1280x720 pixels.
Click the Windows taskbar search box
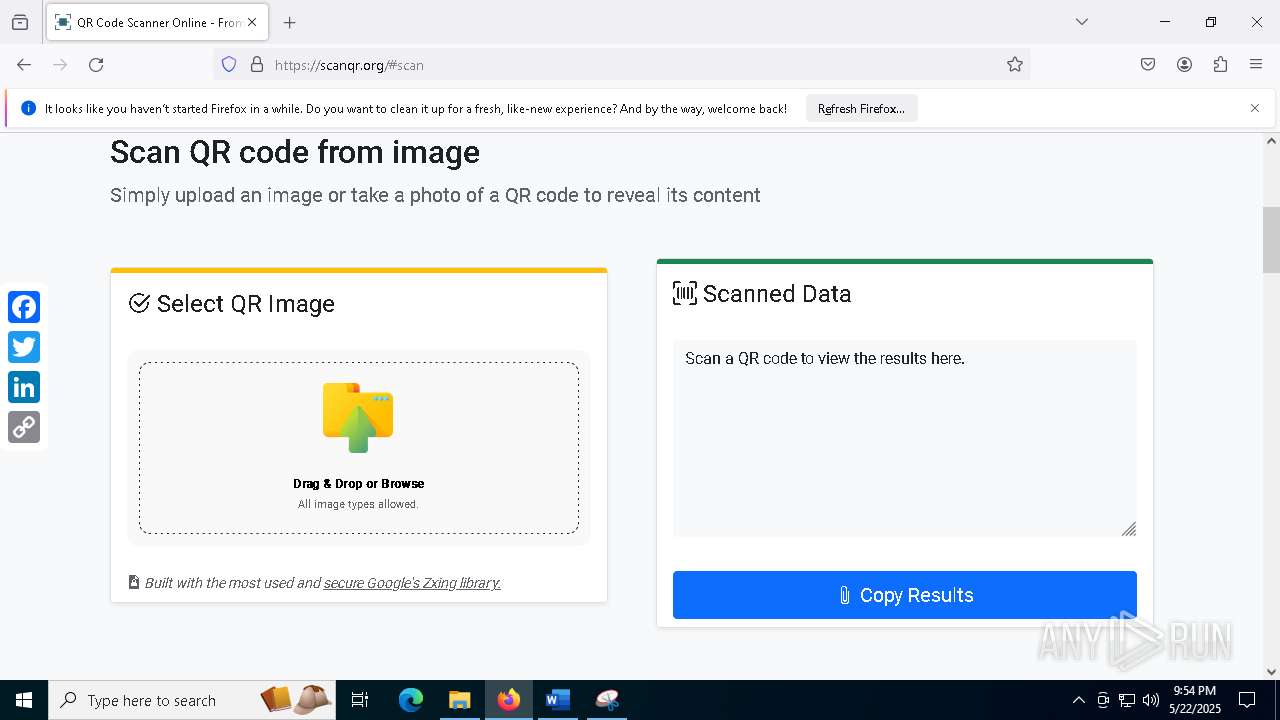click(x=192, y=700)
